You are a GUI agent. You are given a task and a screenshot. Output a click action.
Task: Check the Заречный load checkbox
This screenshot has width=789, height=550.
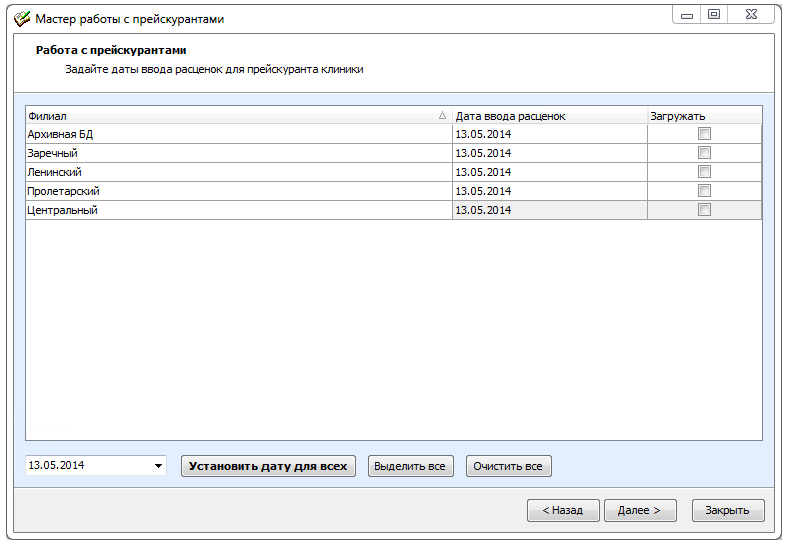point(704,153)
